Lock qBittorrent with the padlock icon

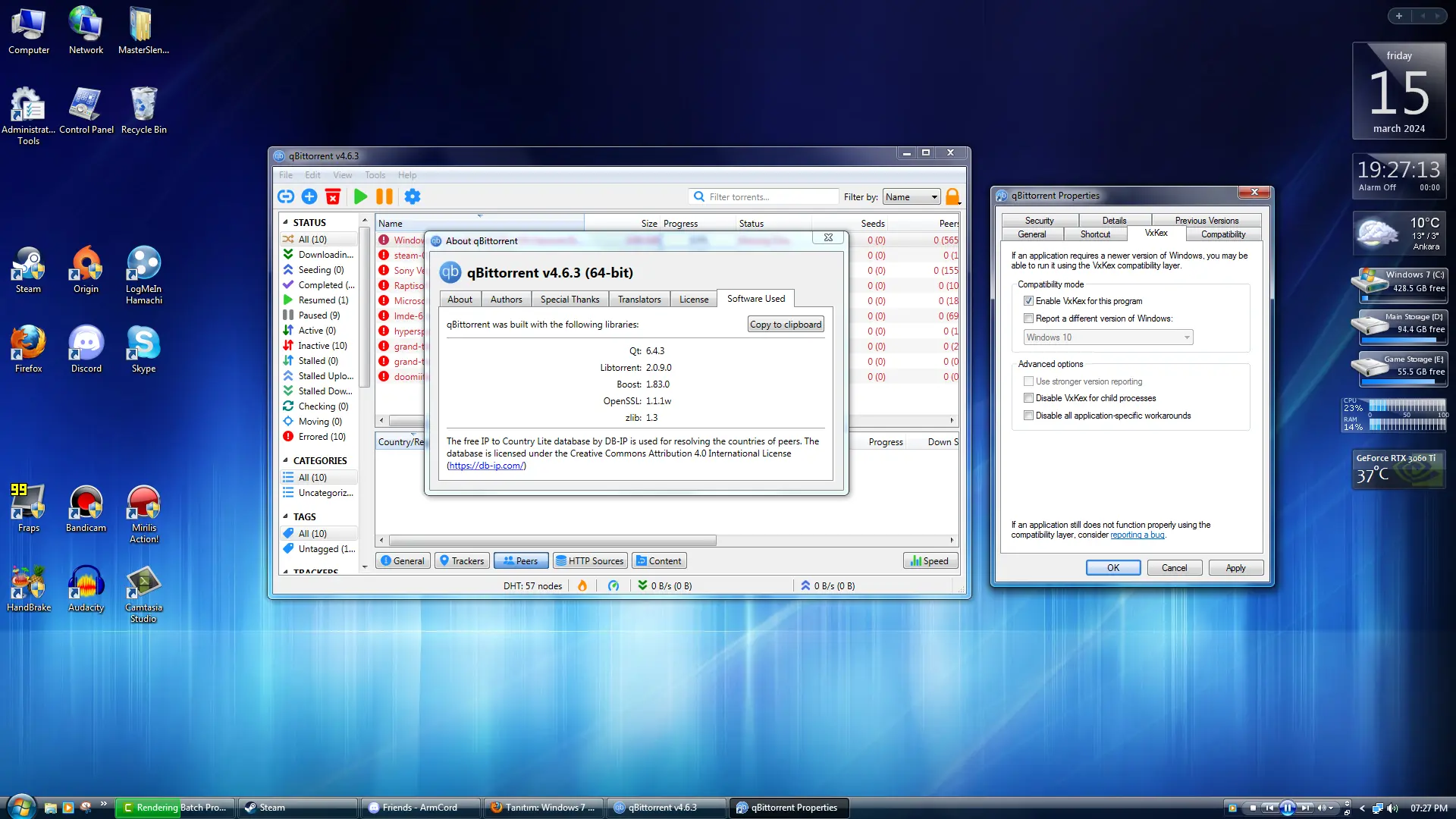952,196
